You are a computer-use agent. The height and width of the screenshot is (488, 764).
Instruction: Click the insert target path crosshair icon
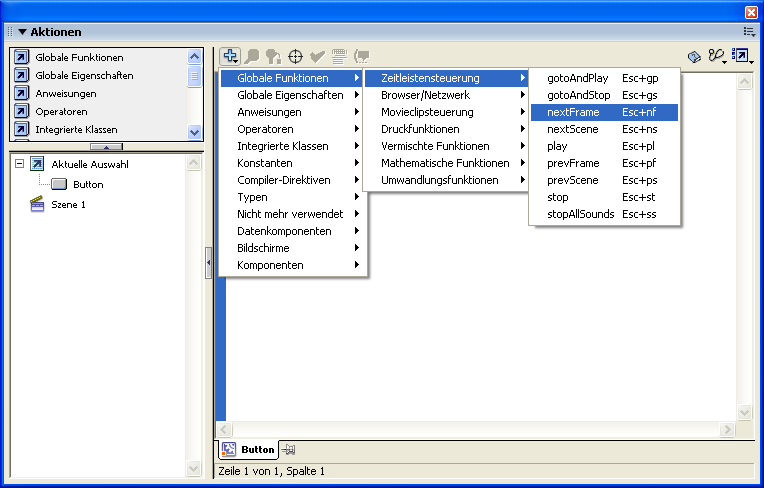296,57
